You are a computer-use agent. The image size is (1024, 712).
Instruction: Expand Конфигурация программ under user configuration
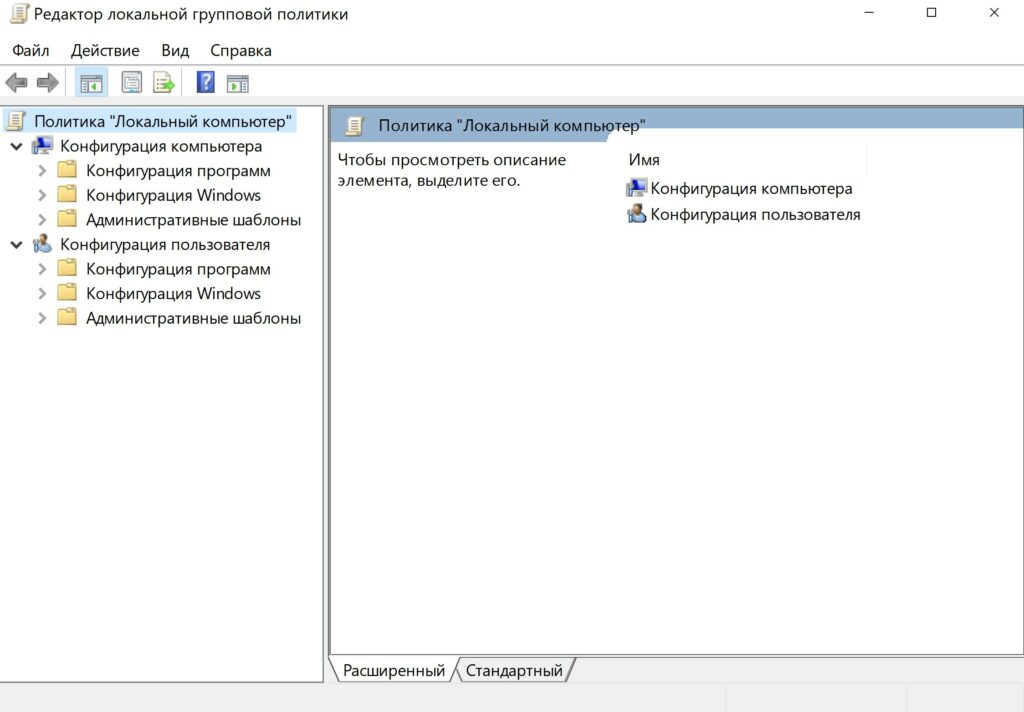click(x=42, y=269)
